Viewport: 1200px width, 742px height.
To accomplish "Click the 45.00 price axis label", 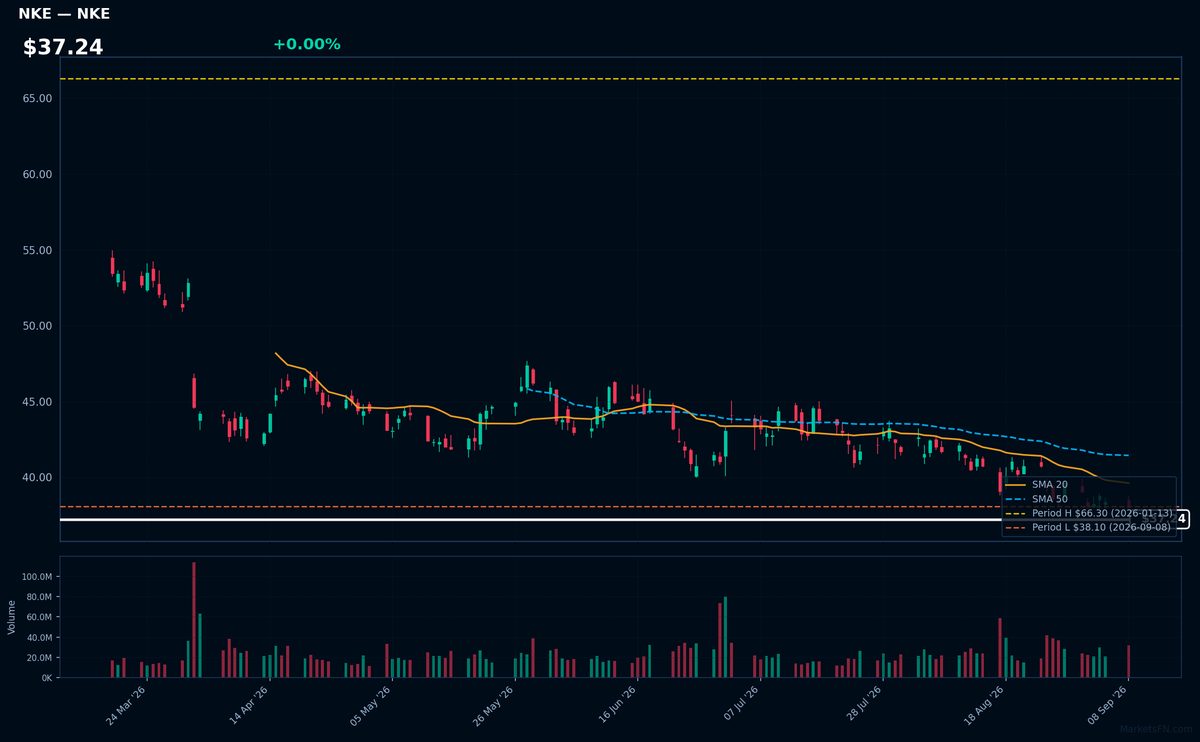I will click(x=37, y=402).
